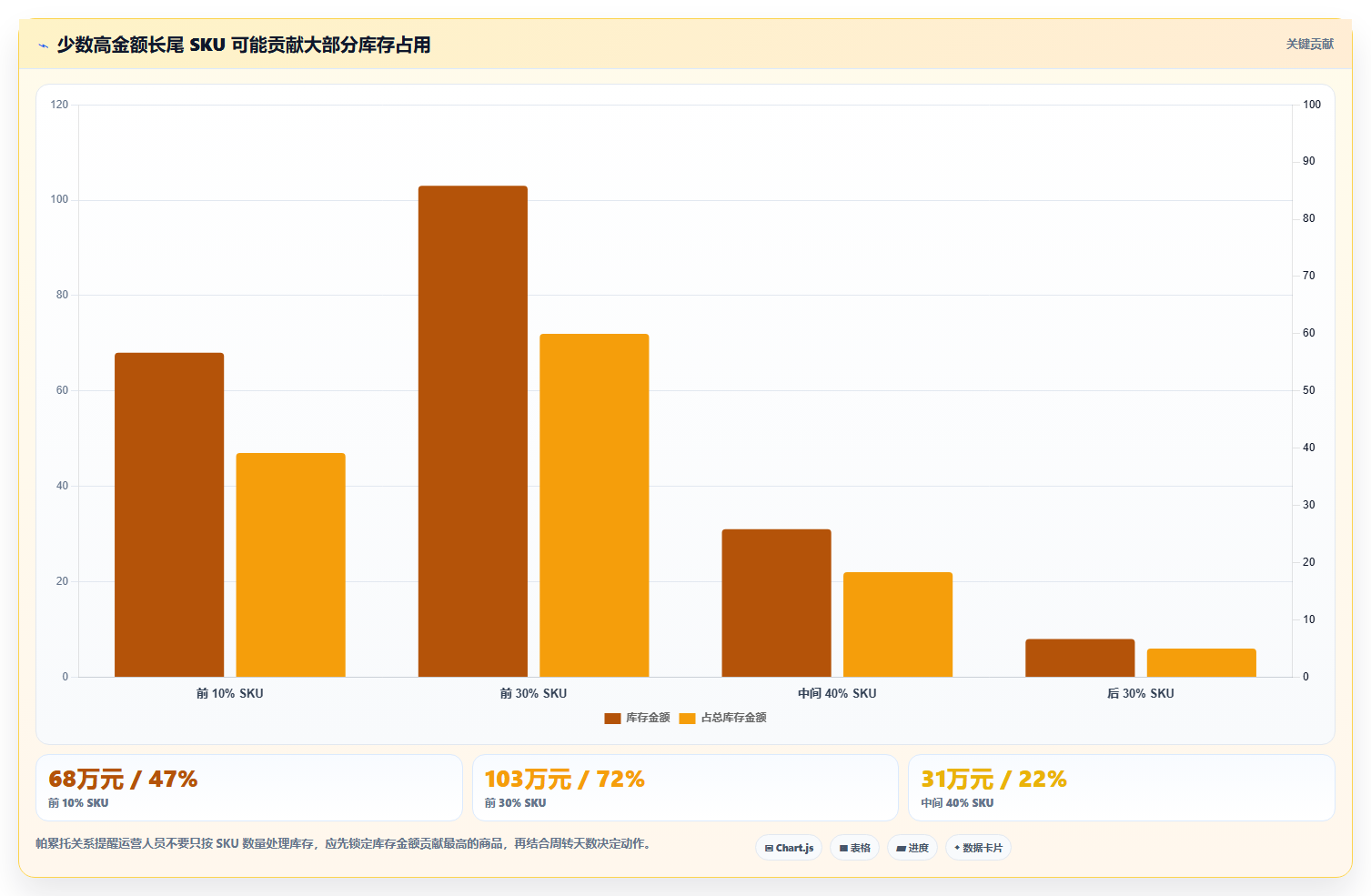Click the chart title 少数高金额长尾 SKU 可能贡献大部分库存占用
This screenshot has width=1371, height=896.
(244, 45)
